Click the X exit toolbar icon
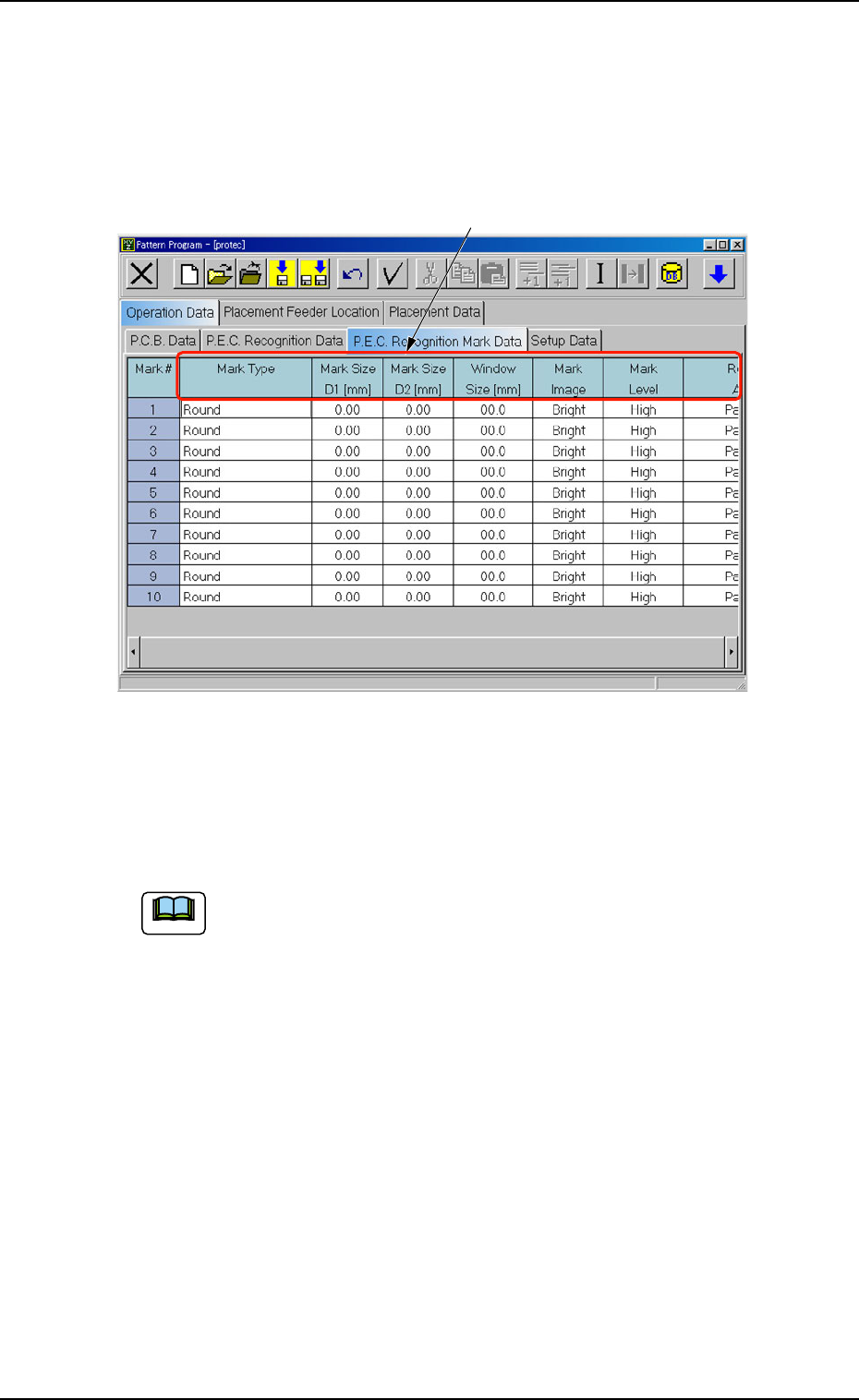 pos(142,274)
